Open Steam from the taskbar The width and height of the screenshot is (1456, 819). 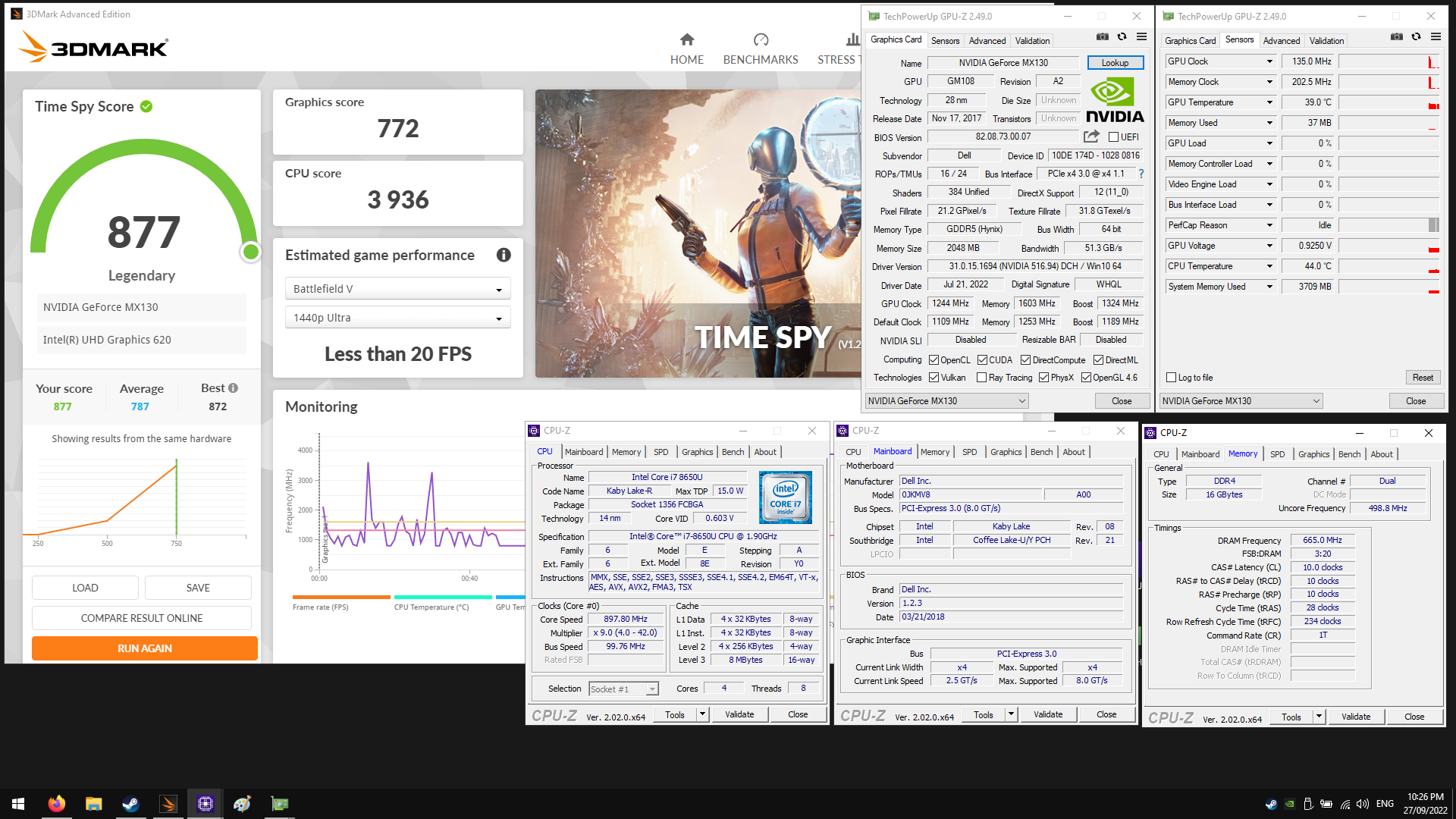(x=130, y=804)
